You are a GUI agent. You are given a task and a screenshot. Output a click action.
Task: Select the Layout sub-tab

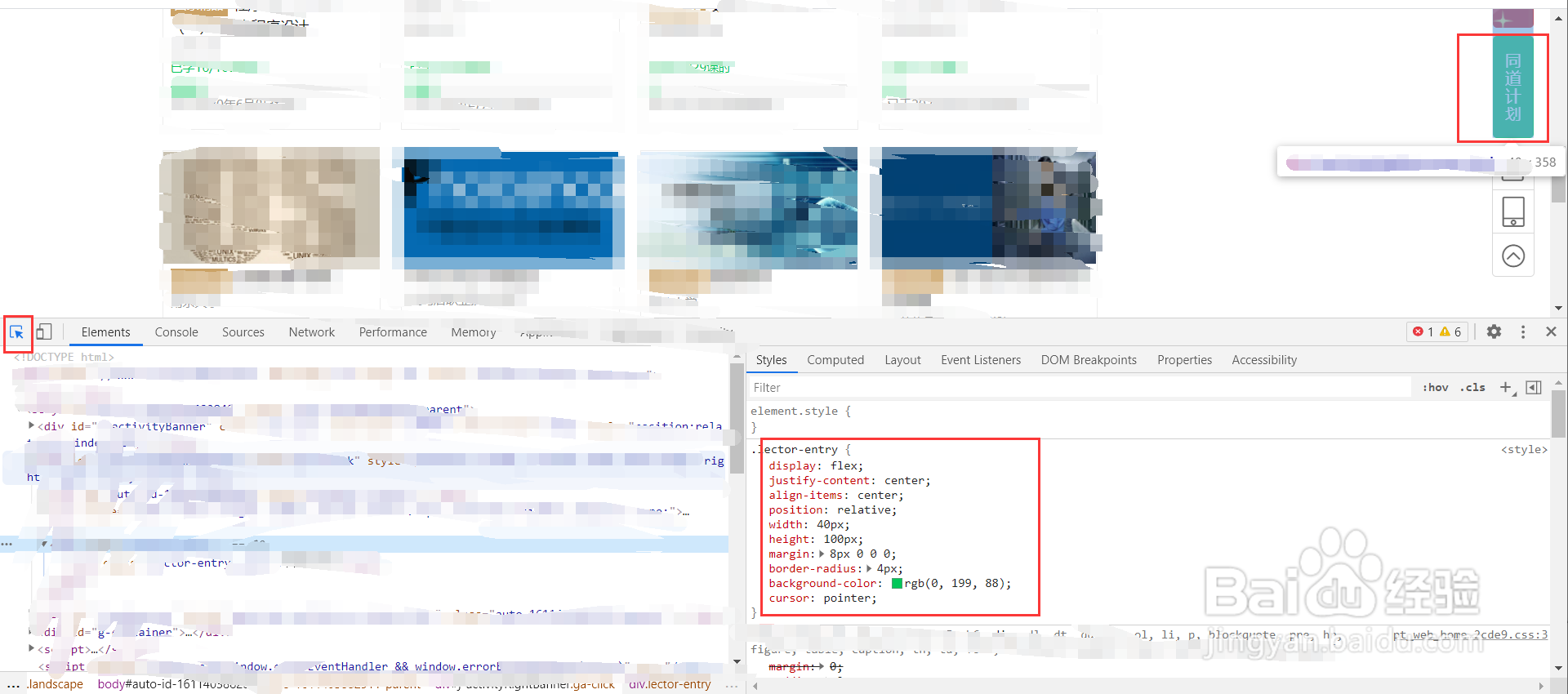point(902,360)
